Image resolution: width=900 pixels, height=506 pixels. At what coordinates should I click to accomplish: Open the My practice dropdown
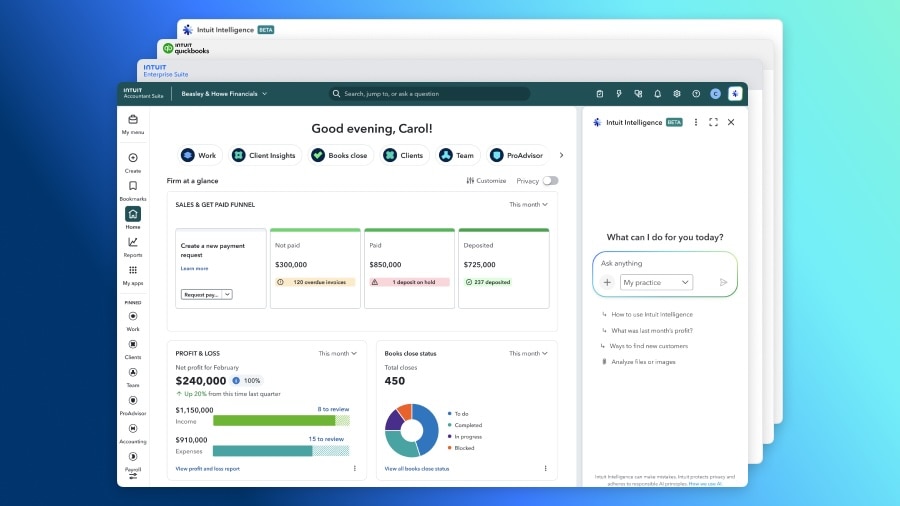[656, 282]
